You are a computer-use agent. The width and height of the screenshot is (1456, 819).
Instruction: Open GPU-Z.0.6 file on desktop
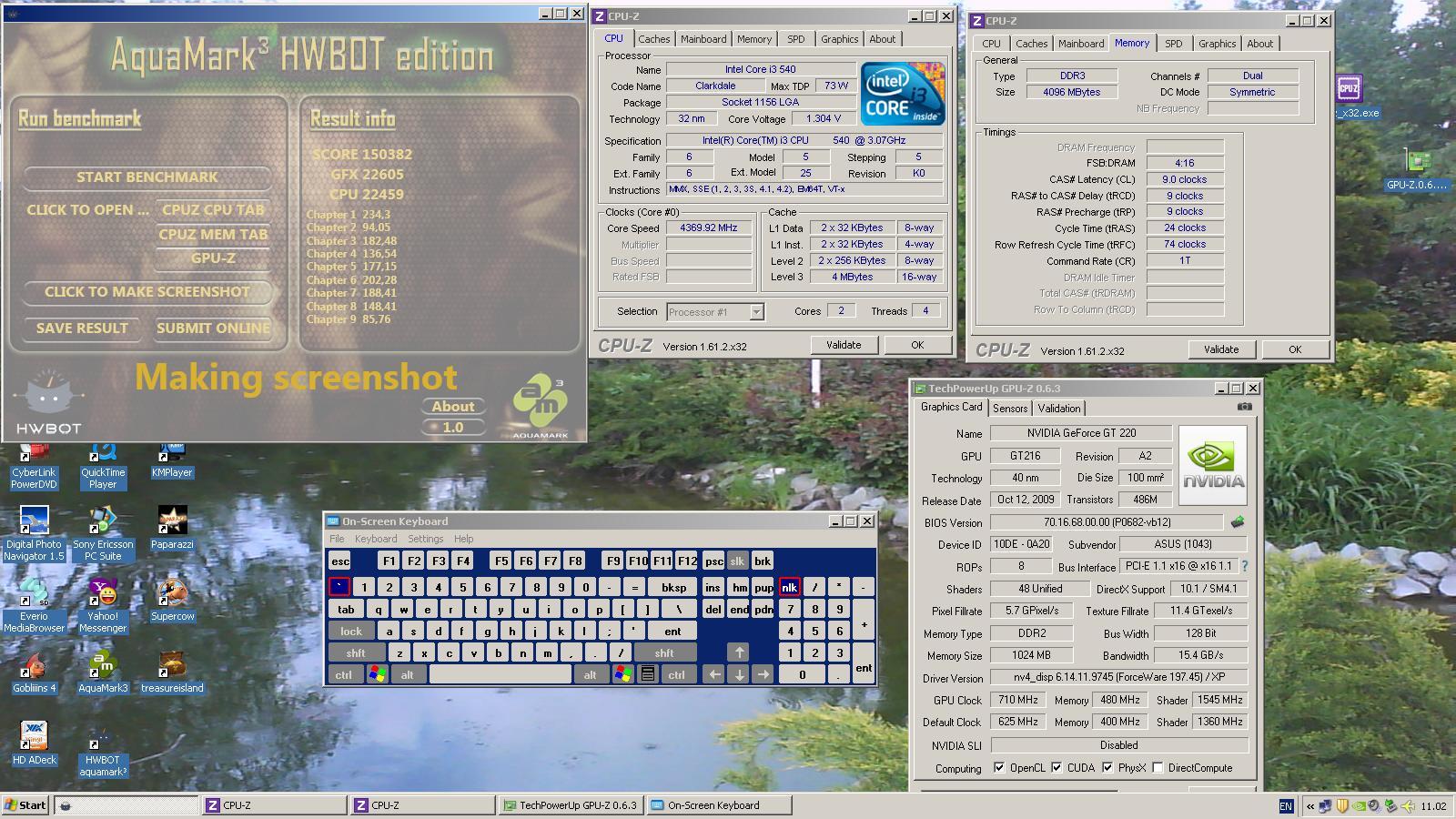[1417, 170]
